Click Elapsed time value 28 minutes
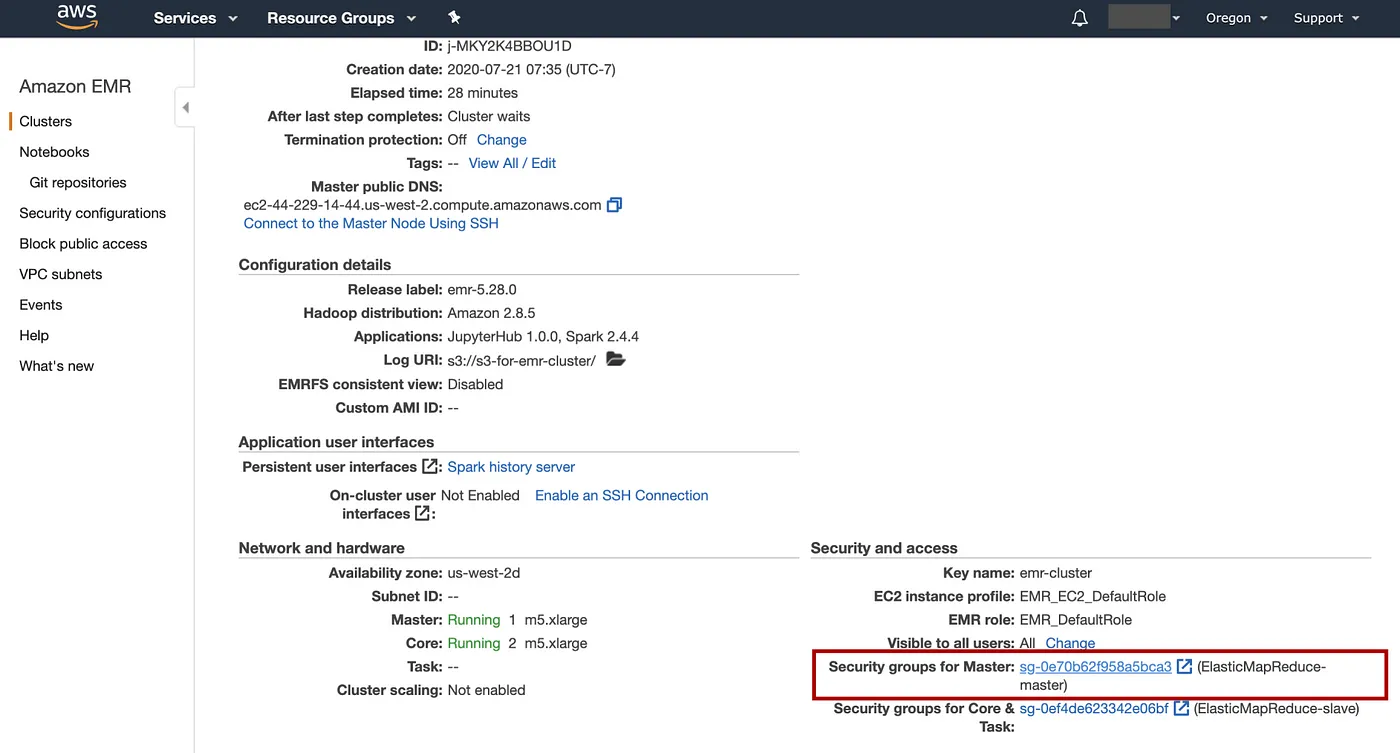Screen dimensions: 1400x753 click(482, 93)
